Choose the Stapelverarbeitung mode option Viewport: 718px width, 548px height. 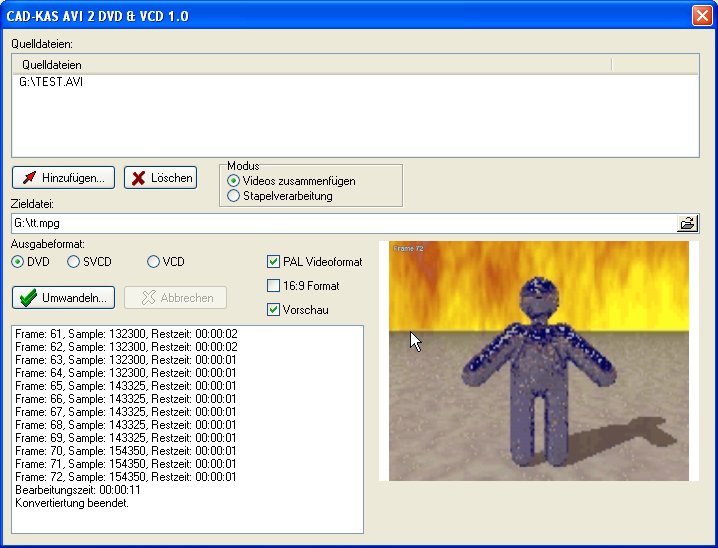[x=234, y=196]
